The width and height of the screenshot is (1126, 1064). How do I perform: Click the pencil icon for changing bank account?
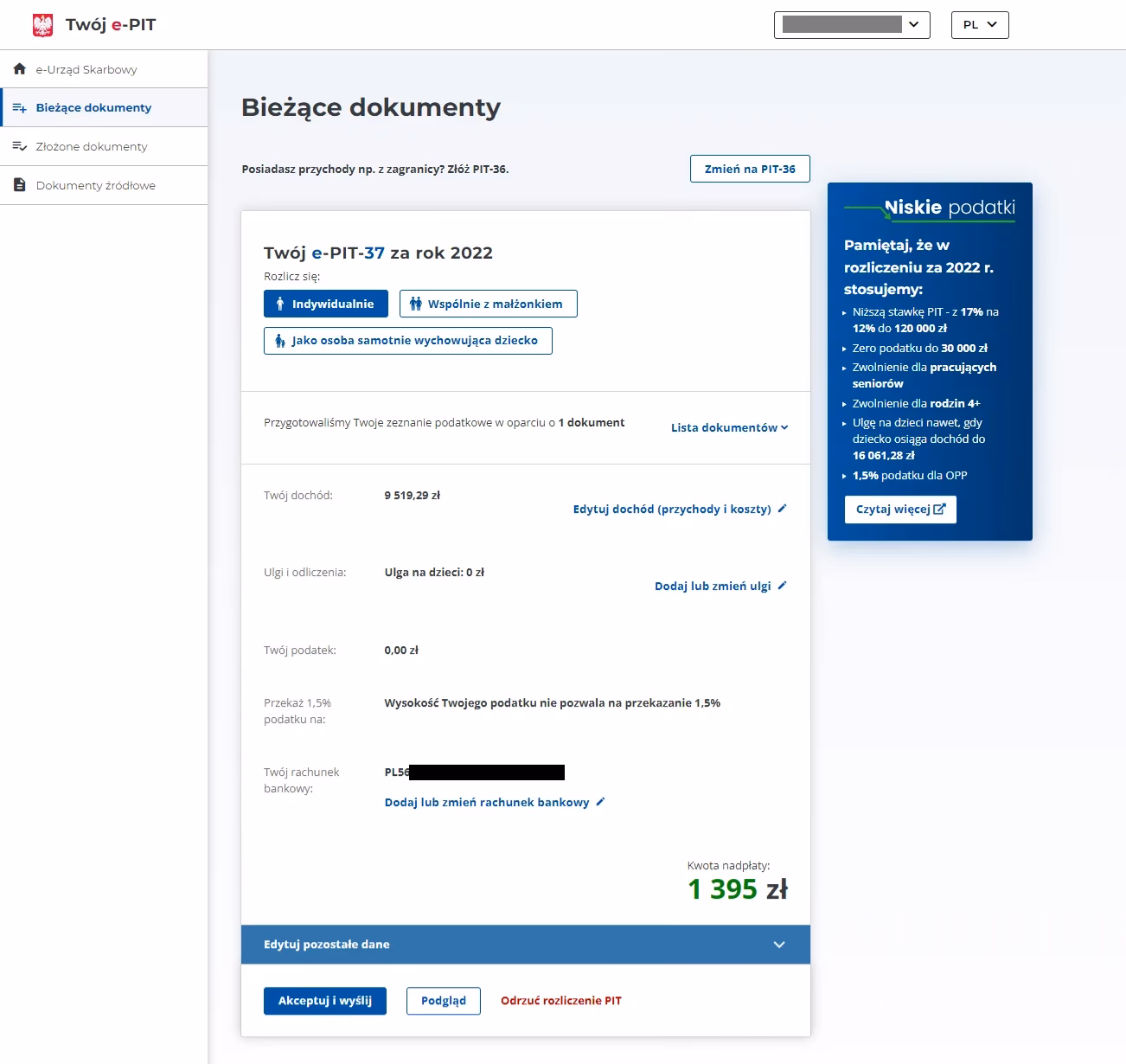pos(598,802)
